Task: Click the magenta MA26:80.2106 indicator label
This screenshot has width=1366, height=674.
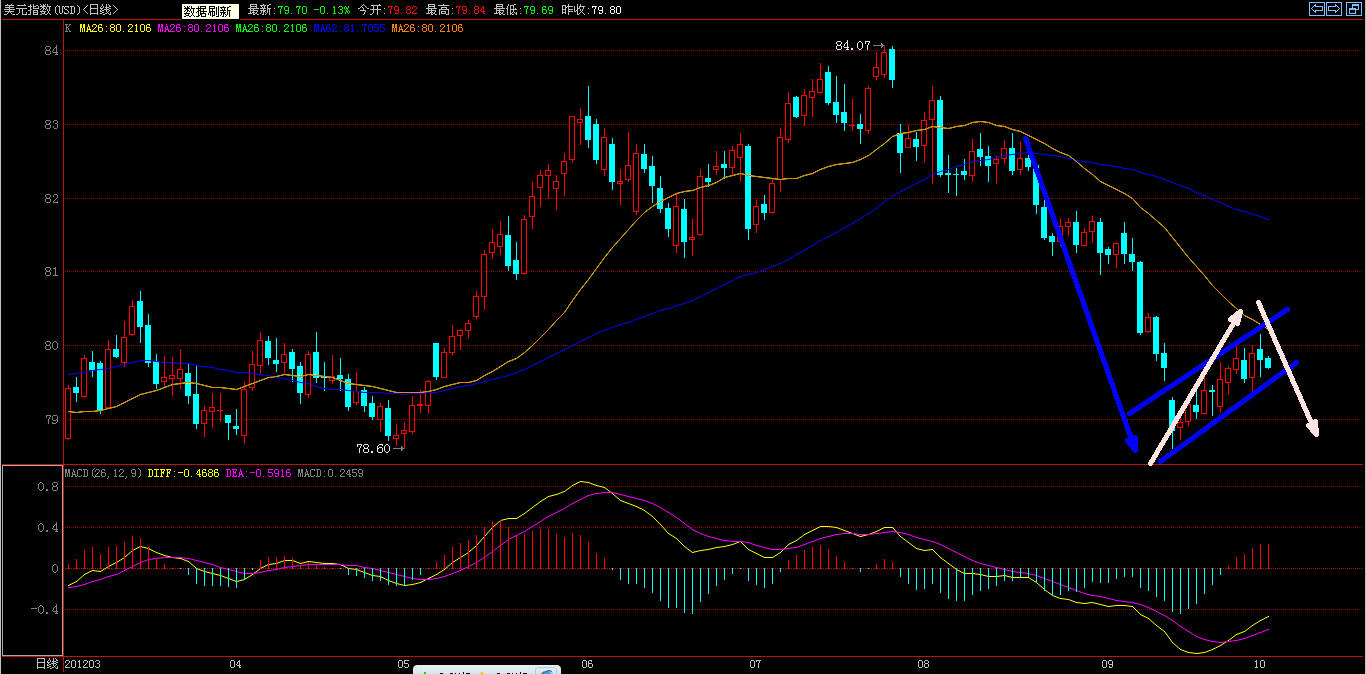Action: (193, 28)
